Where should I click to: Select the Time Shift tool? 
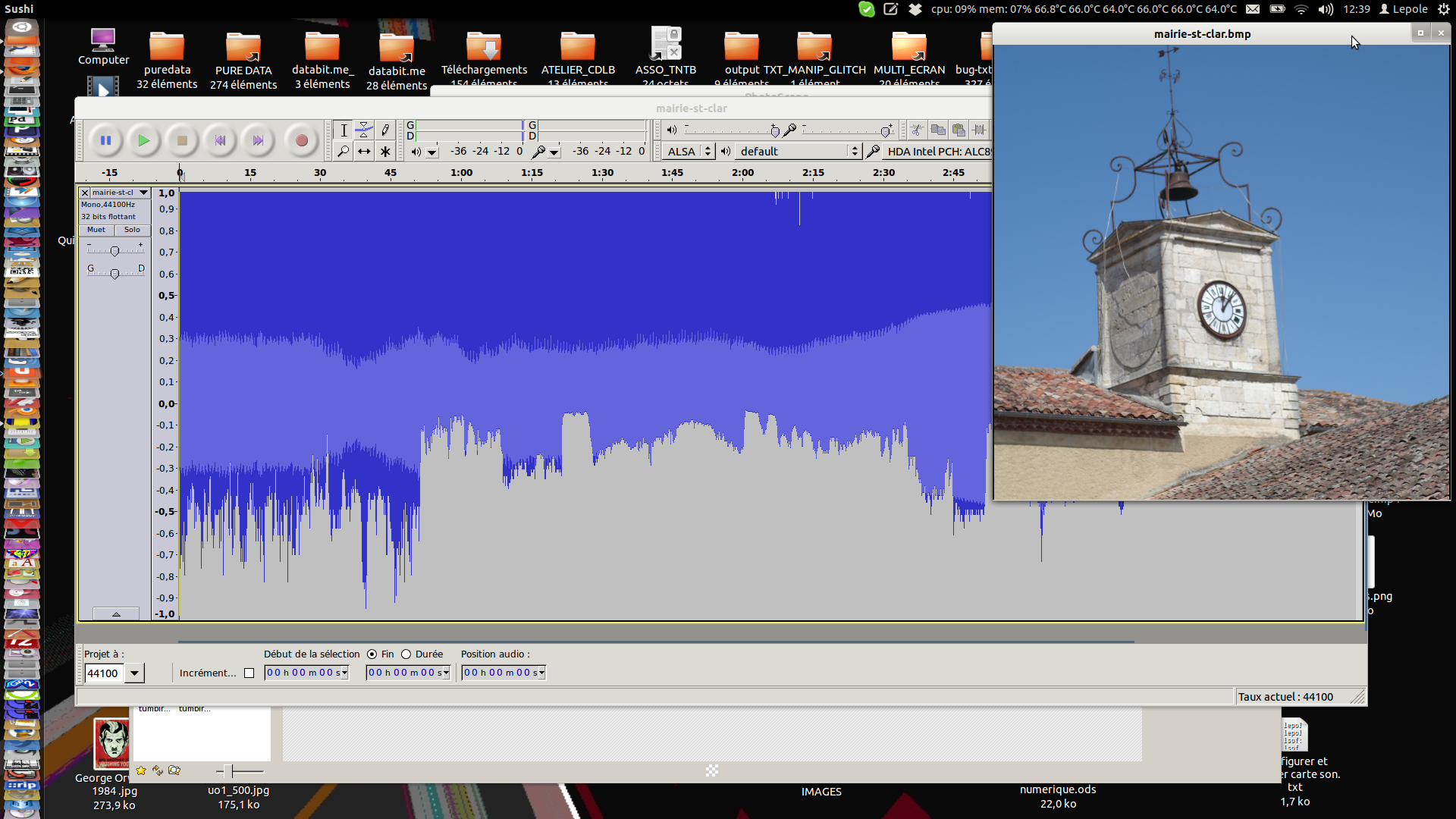(364, 152)
